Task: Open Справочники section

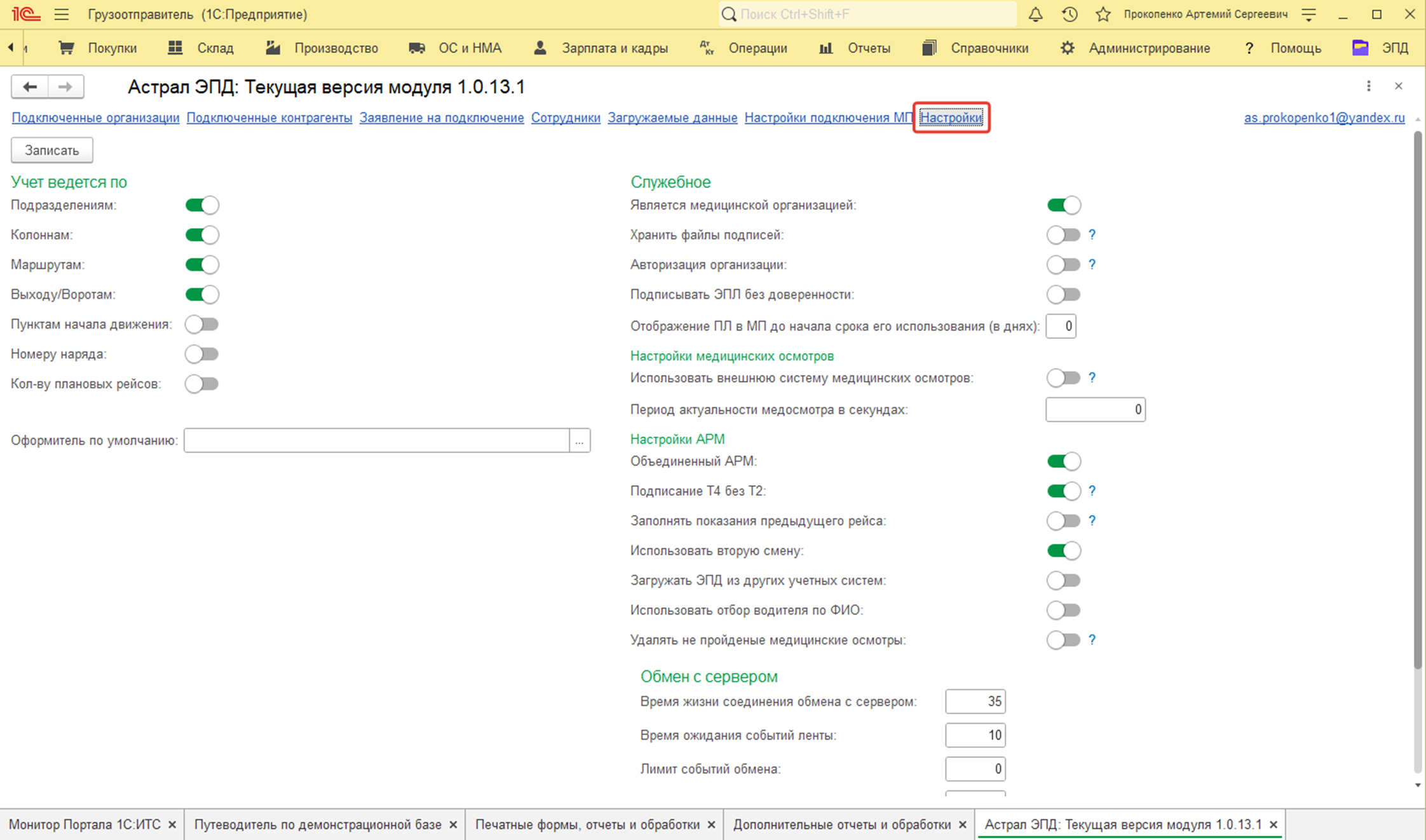Action: 975,48
